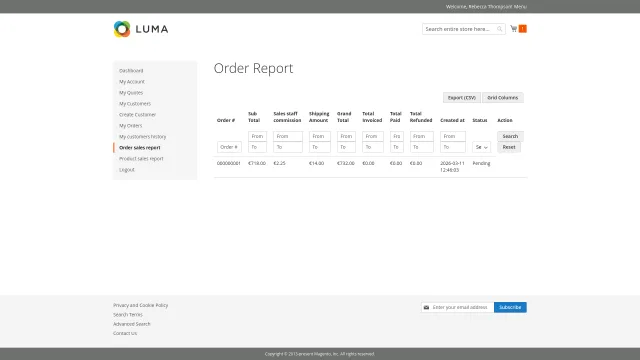Image resolution: width=640 pixels, height=360 pixels.
Task: Focus Total Paid From field
Action: click(397, 136)
